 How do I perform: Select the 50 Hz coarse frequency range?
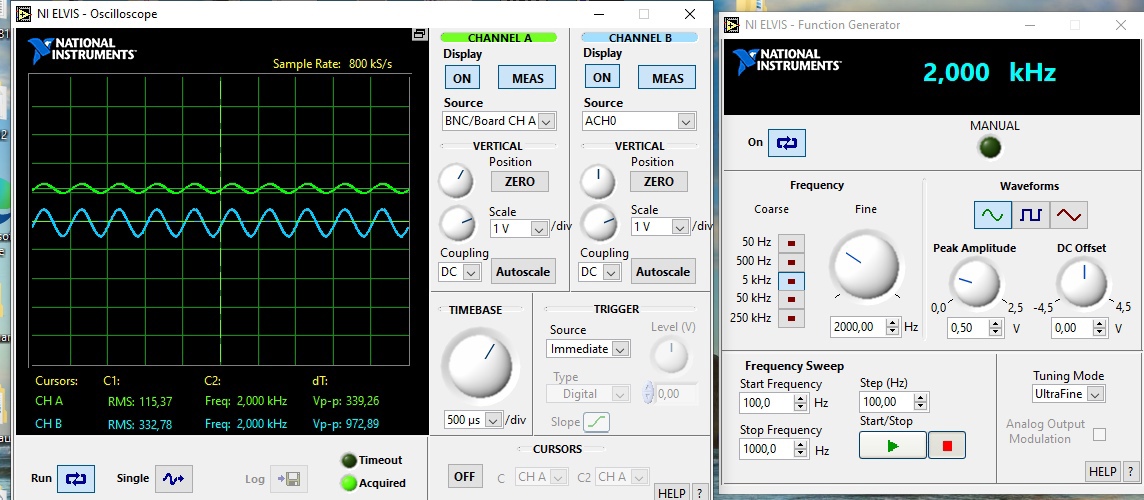pos(792,242)
